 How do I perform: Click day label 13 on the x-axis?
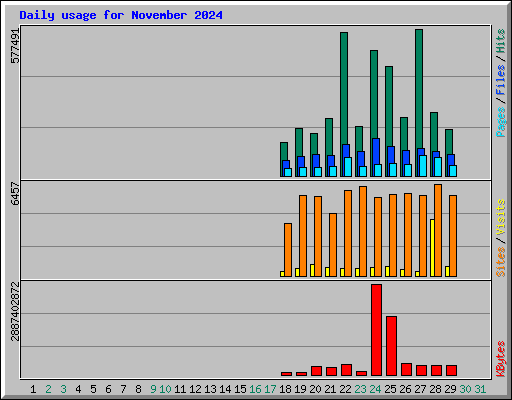click(210, 389)
